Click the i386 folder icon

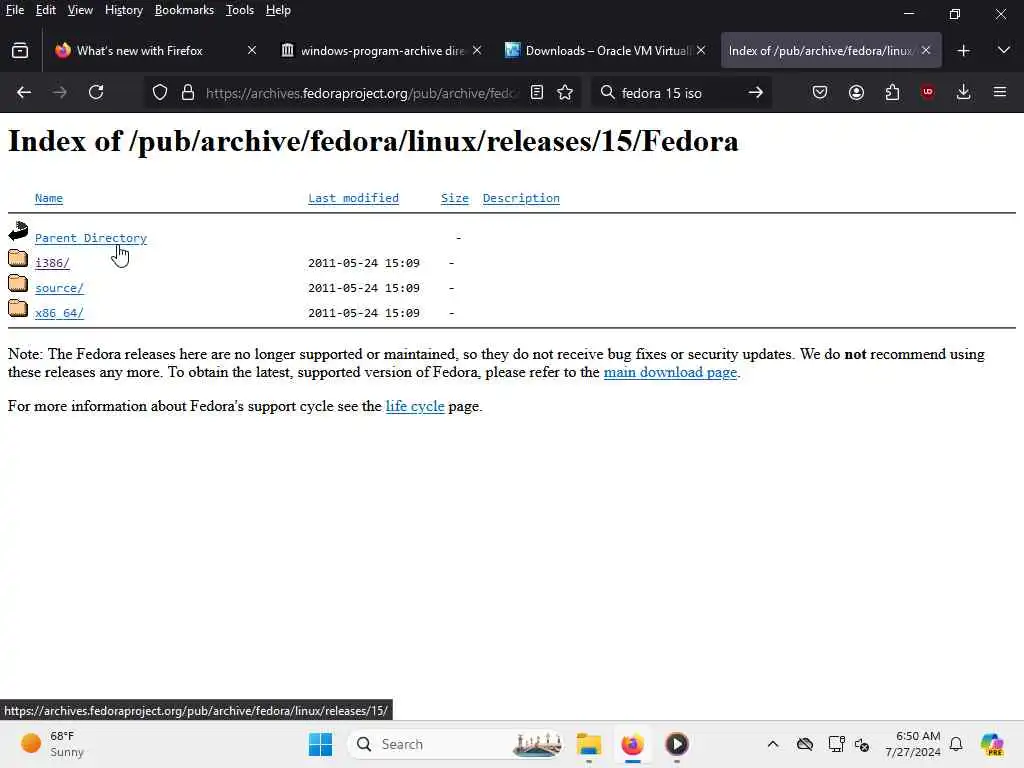pyautogui.click(x=18, y=259)
